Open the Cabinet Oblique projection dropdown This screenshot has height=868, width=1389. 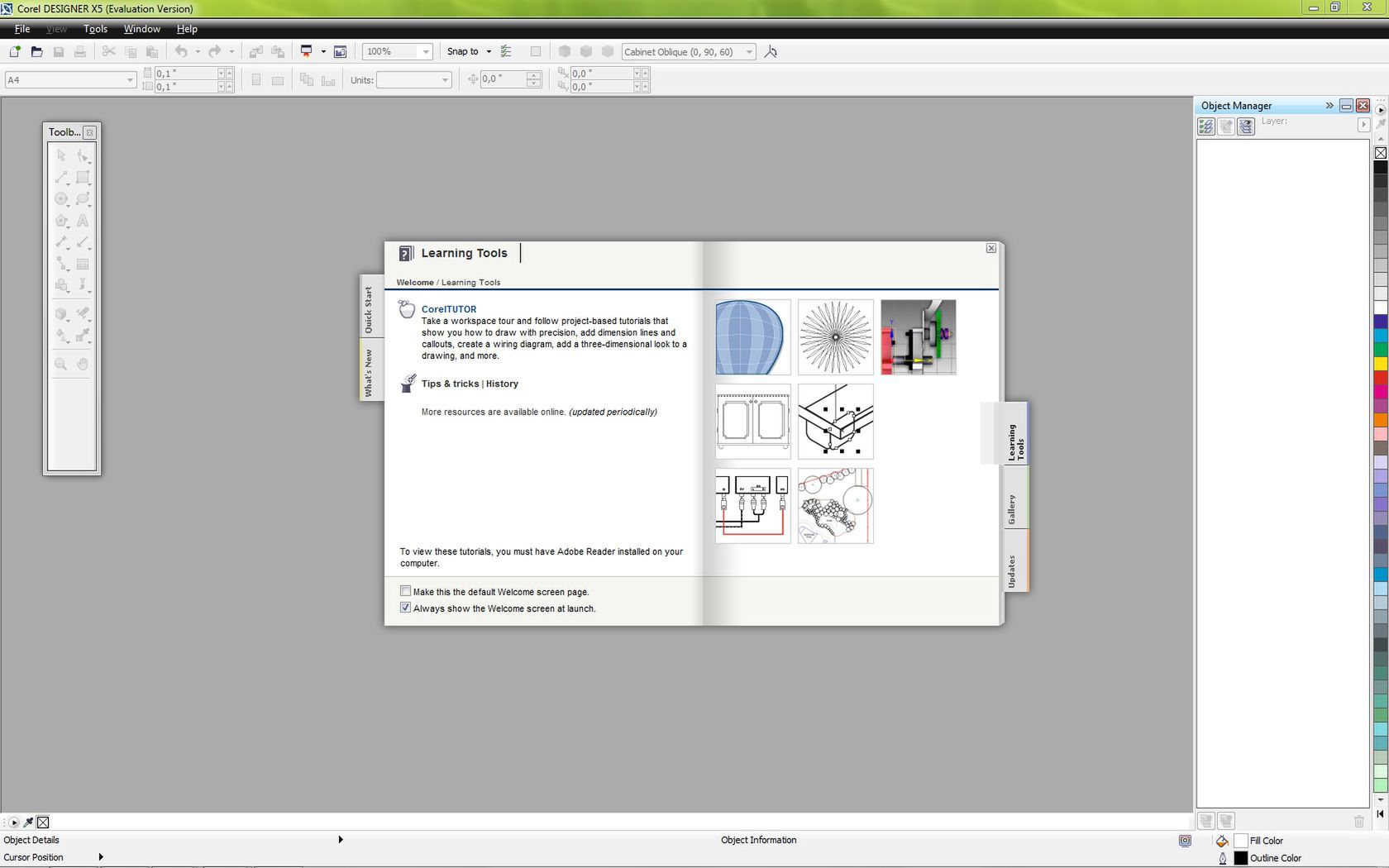(x=749, y=51)
